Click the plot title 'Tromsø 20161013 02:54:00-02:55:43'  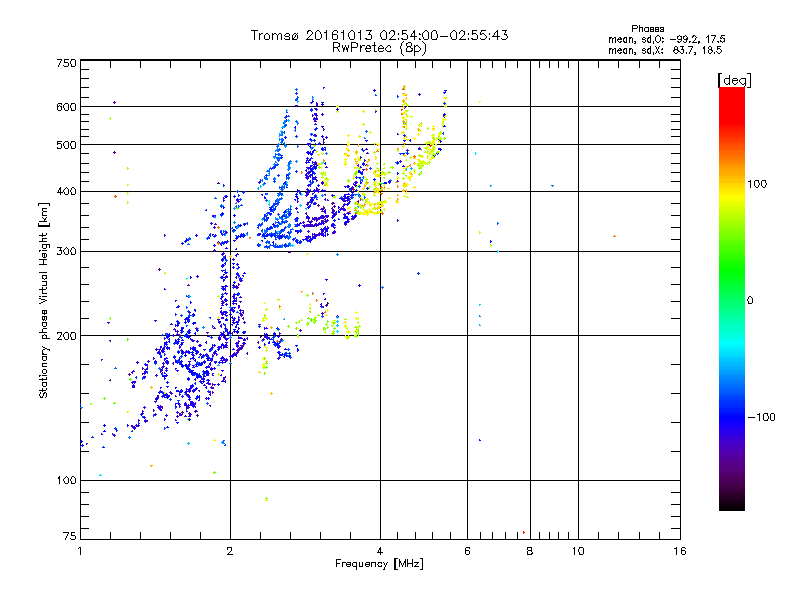[380, 35]
